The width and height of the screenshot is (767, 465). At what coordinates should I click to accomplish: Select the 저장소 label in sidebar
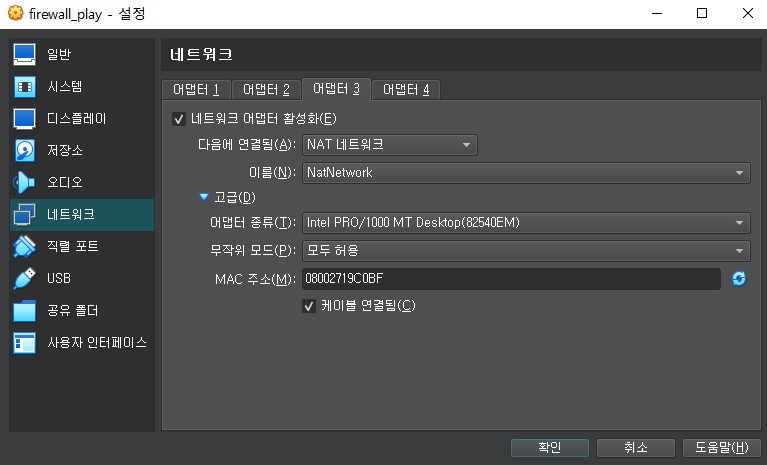65,151
